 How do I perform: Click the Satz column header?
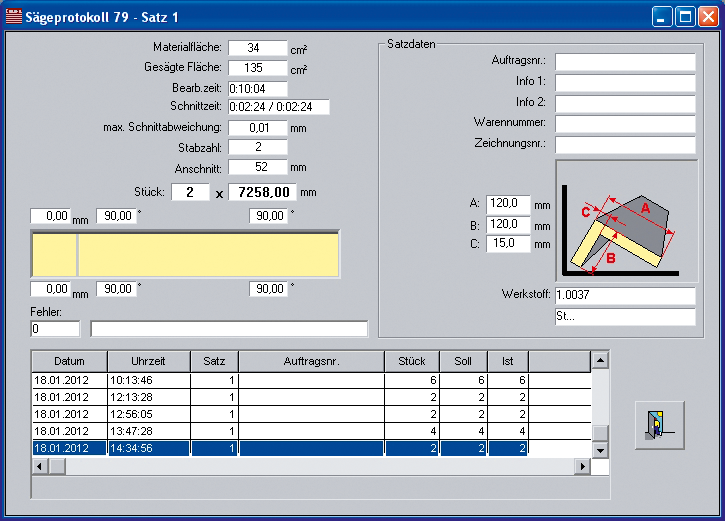(x=215, y=361)
